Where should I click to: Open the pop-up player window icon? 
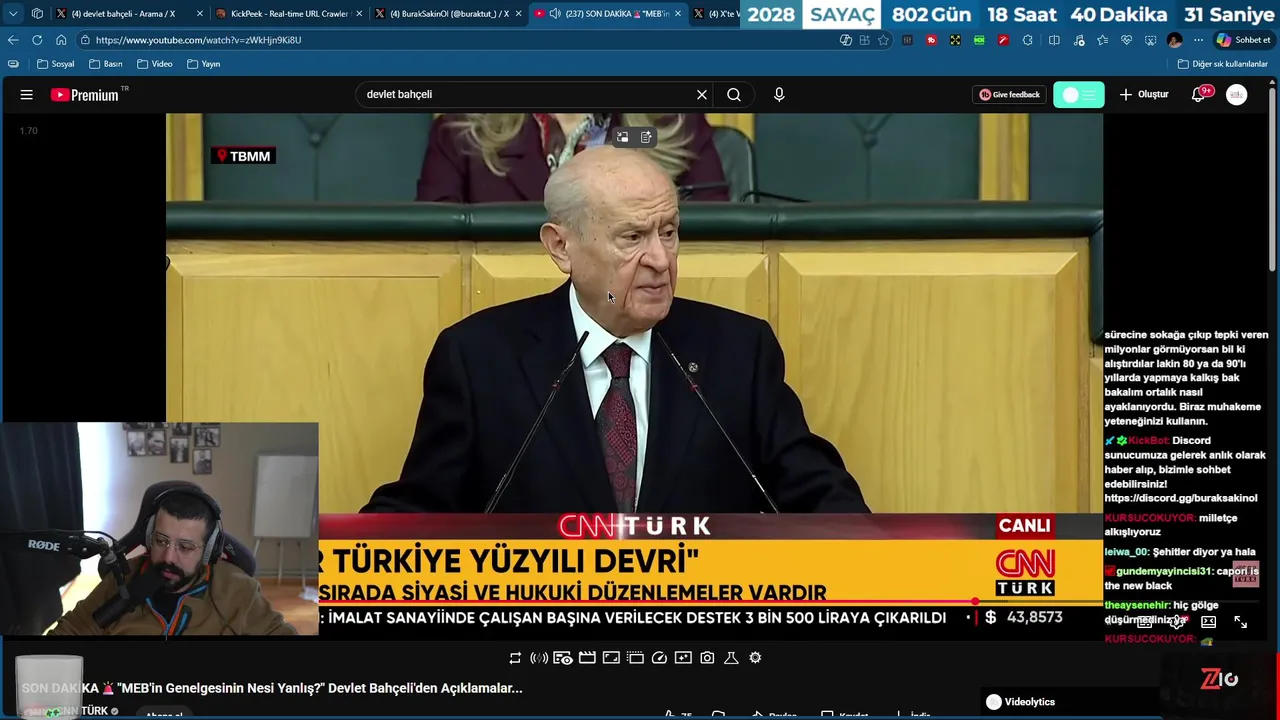(635, 658)
